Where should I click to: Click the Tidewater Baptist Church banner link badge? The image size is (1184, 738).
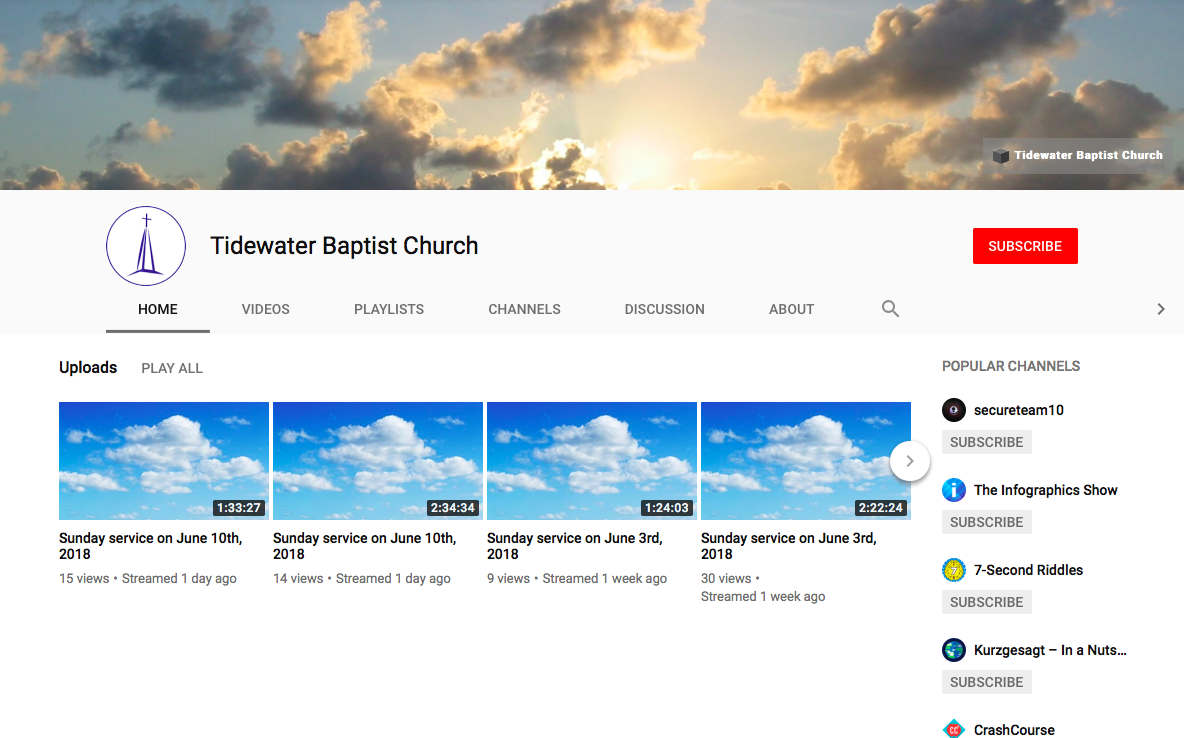pos(1078,156)
